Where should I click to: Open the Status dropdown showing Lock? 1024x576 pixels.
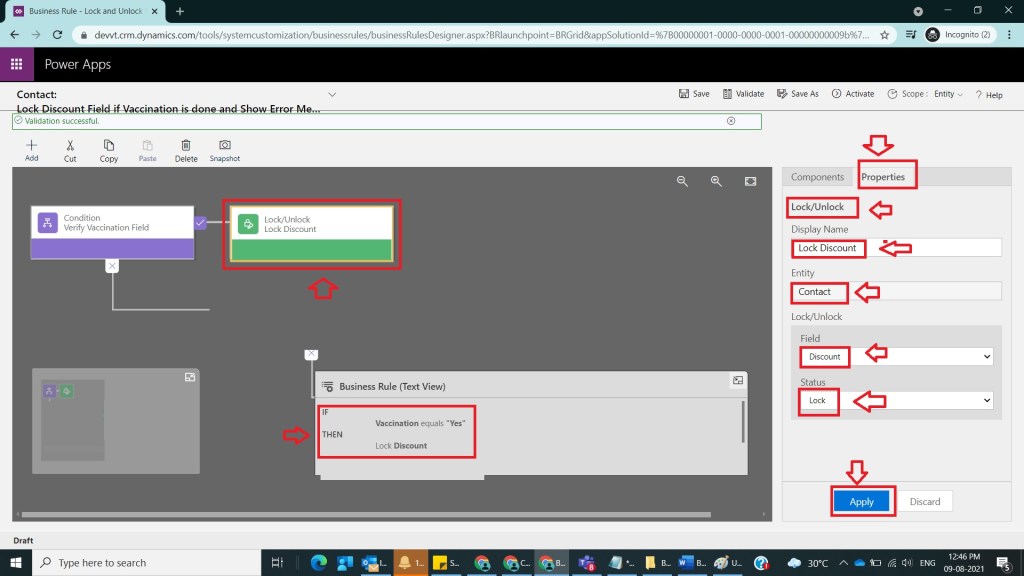coord(895,400)
